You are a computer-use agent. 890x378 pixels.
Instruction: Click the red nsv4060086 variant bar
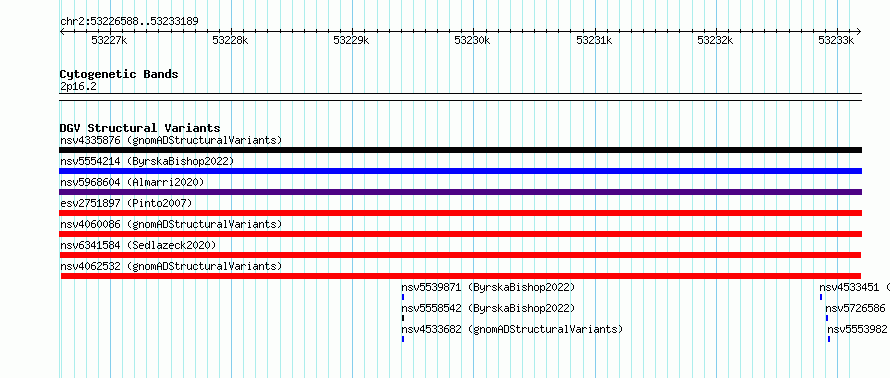(460, 234)
